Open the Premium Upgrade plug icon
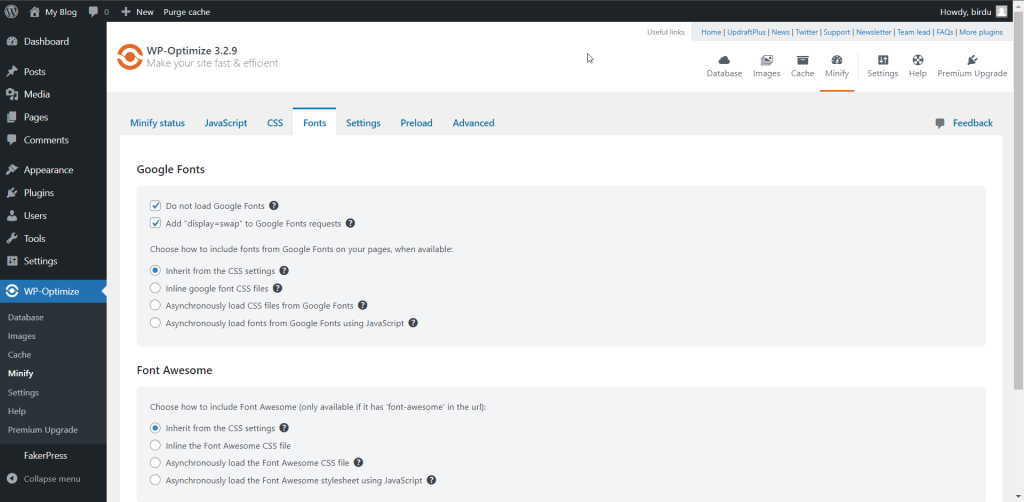Screen dimensions: 1024x502 coord(972,60)
